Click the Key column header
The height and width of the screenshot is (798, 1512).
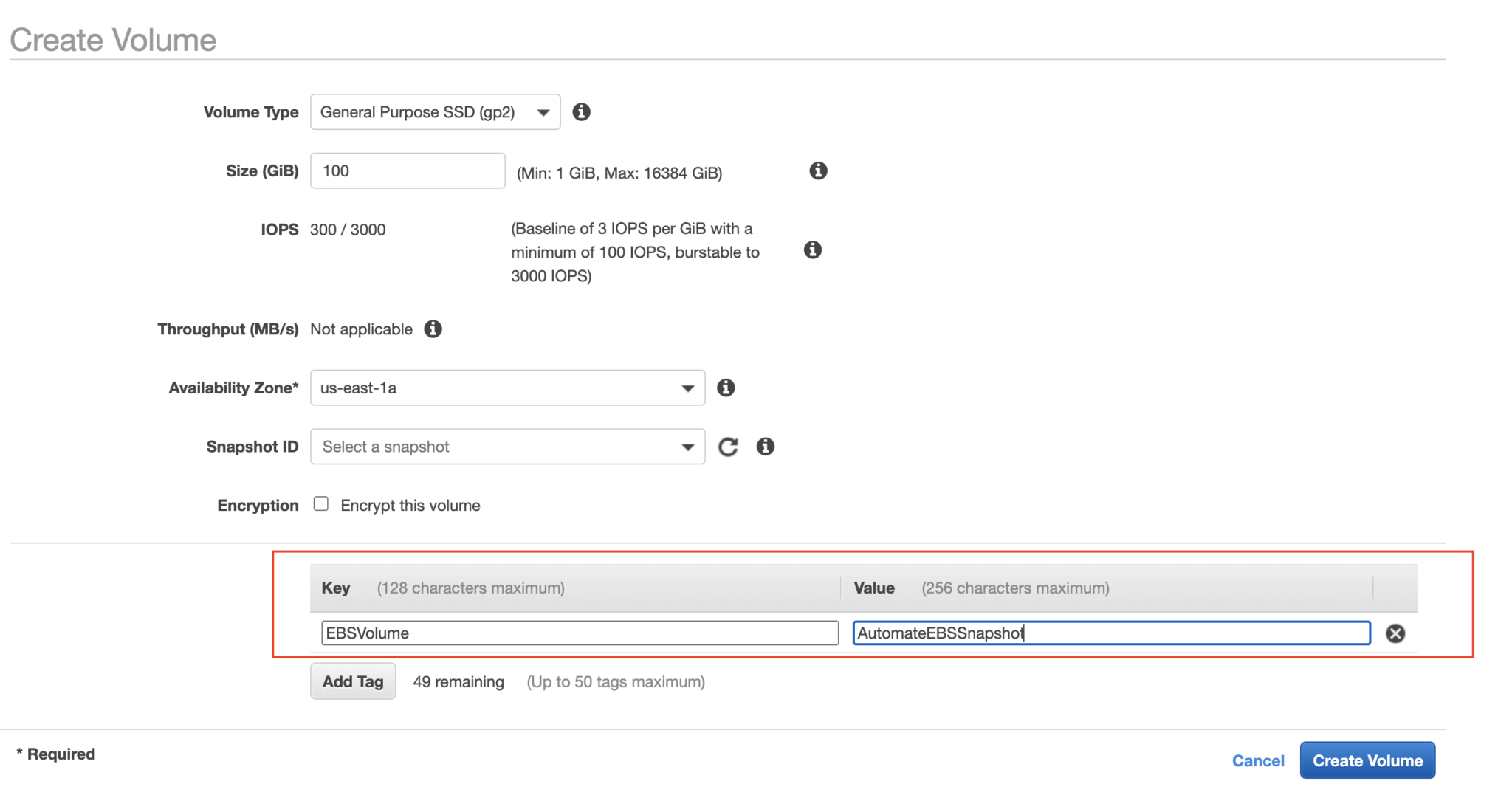(x=336, y=588)
